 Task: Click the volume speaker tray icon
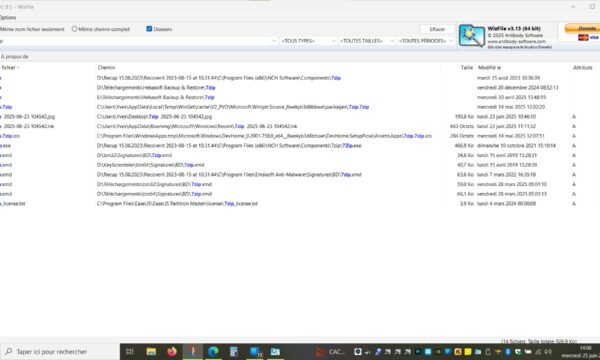548,352
